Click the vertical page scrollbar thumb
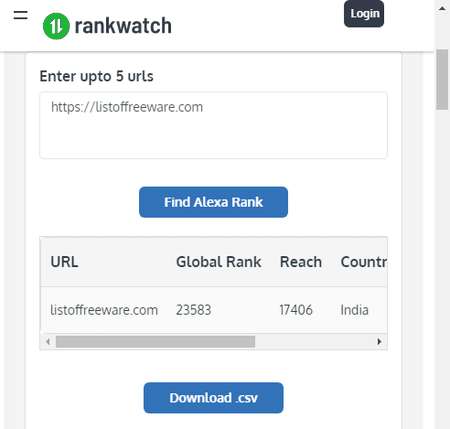The image size is (450, 429). [442, 79]
